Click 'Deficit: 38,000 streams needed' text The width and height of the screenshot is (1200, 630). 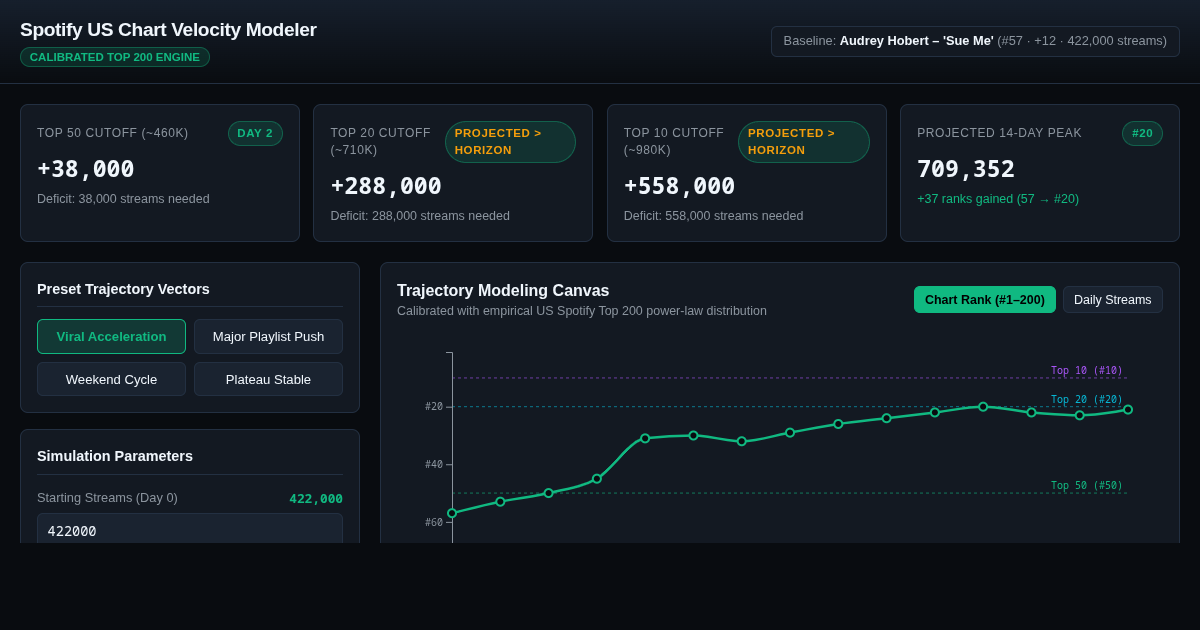click(x=123, y=199)
